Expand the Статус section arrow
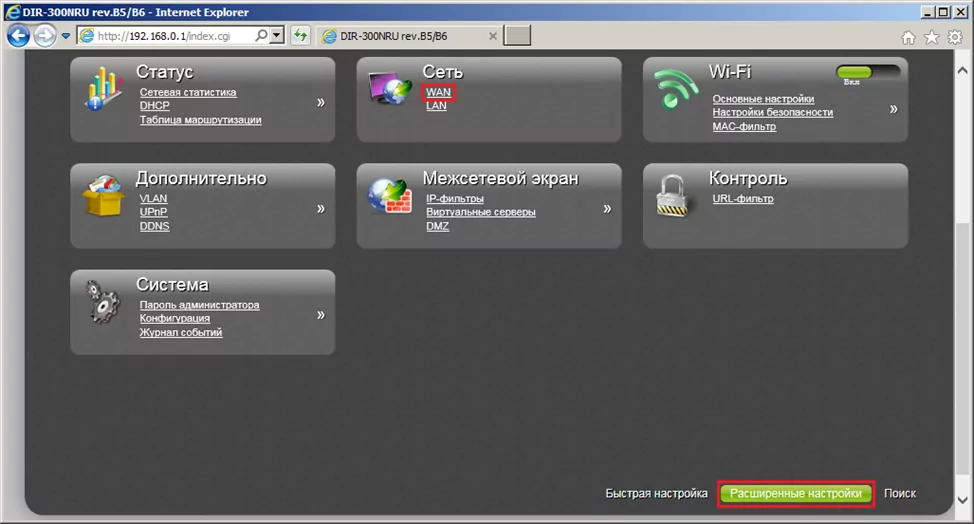The width and height of the screenshot is (974, 524). pyautogui.click(x=321, y=102)
